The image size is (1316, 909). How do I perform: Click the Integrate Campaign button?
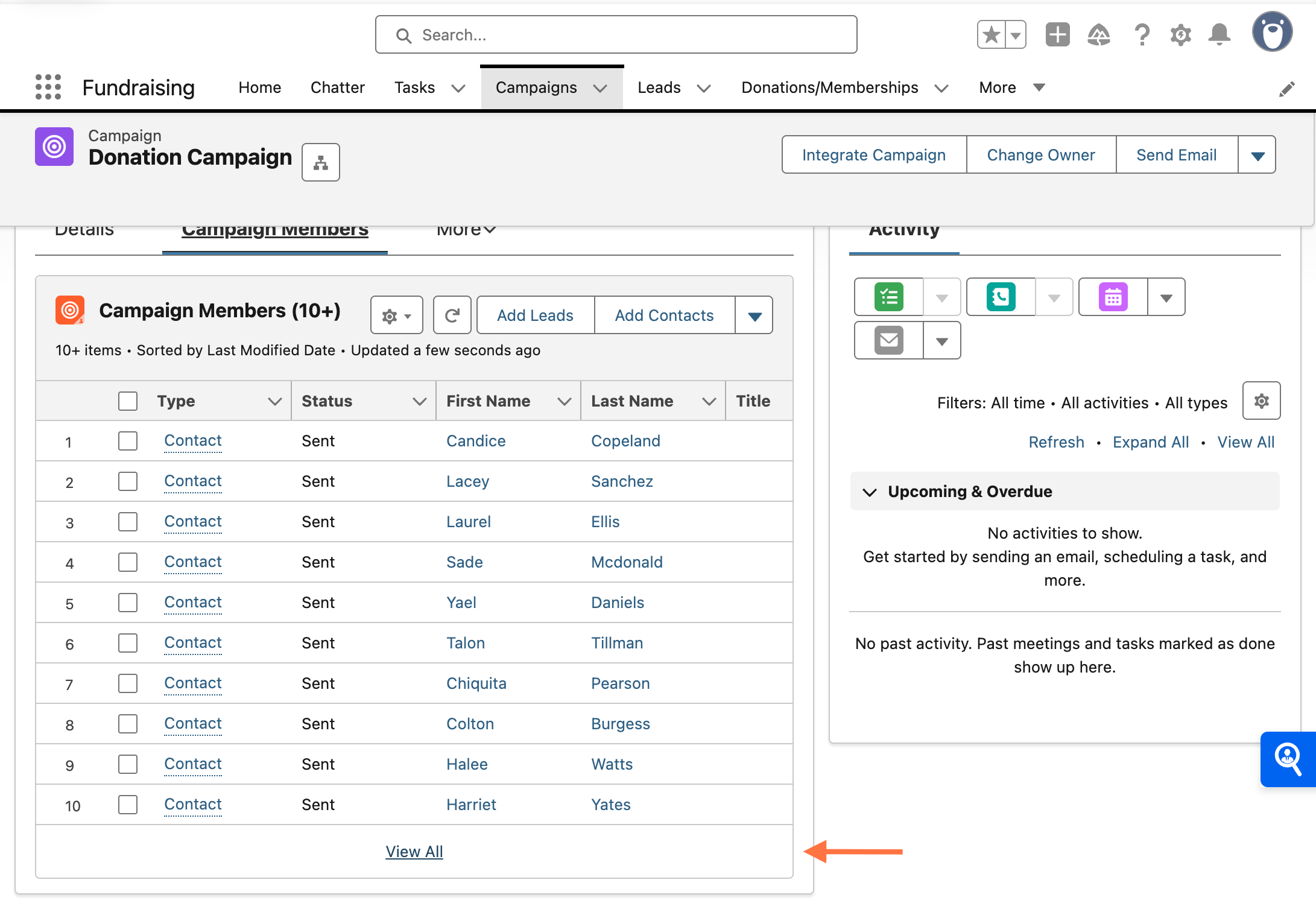point(874,155)
